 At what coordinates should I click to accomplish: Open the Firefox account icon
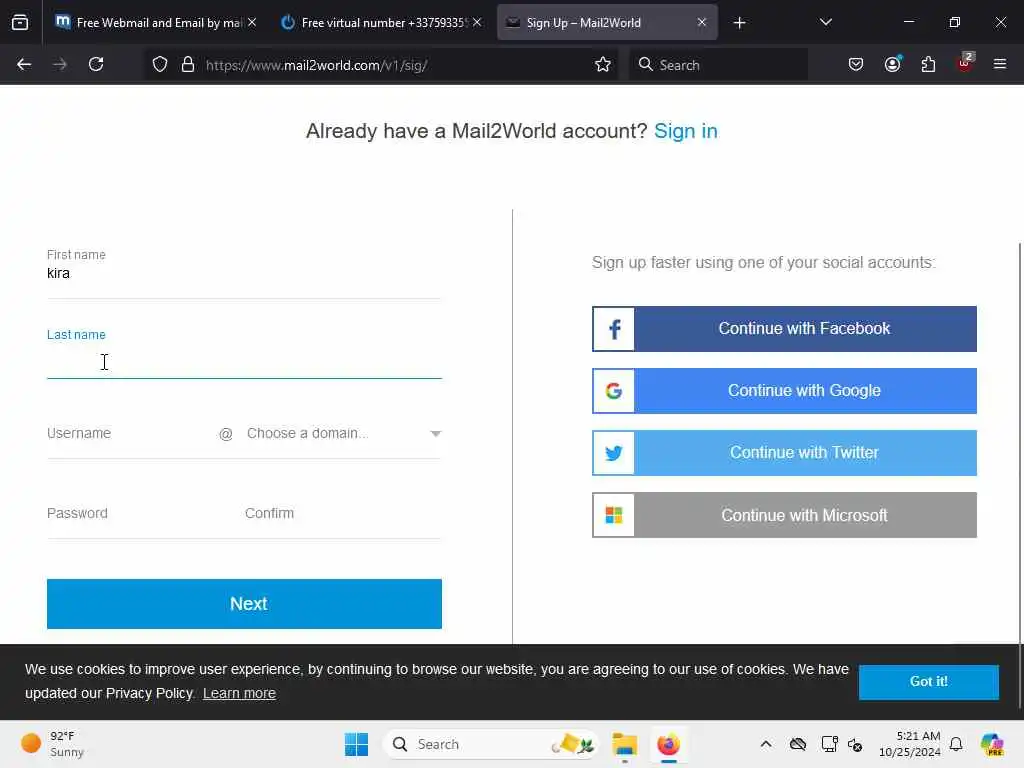click(x=892, y=64)
